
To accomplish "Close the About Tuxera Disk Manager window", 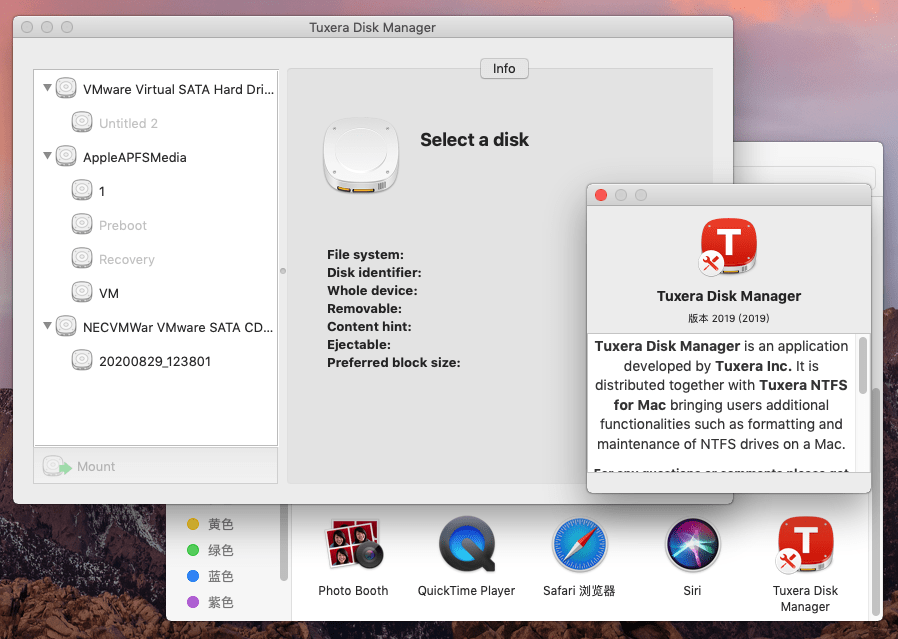I will click(601, 195).
